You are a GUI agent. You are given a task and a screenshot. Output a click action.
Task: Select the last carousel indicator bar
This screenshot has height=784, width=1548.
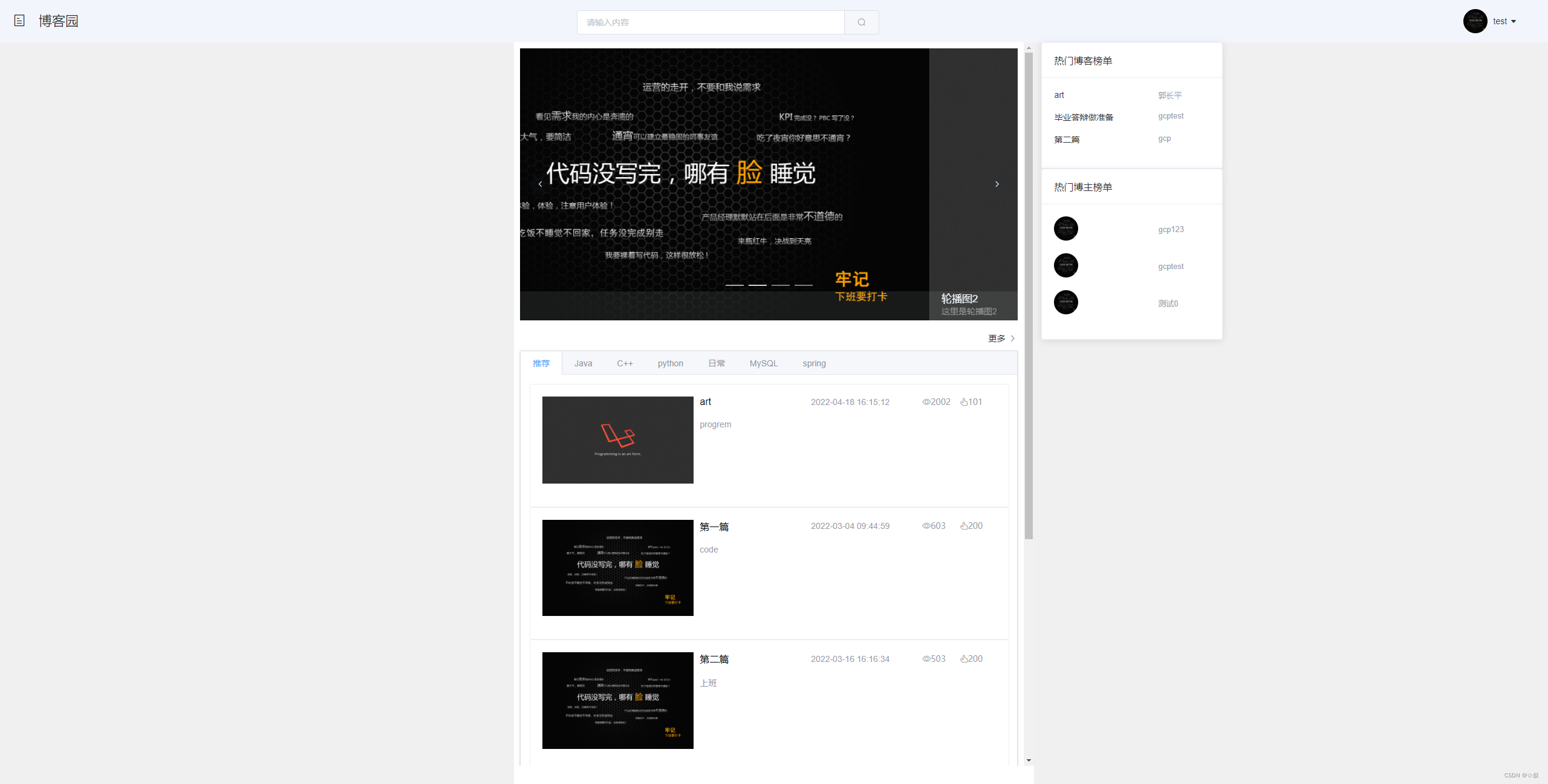tap(803, 285)
